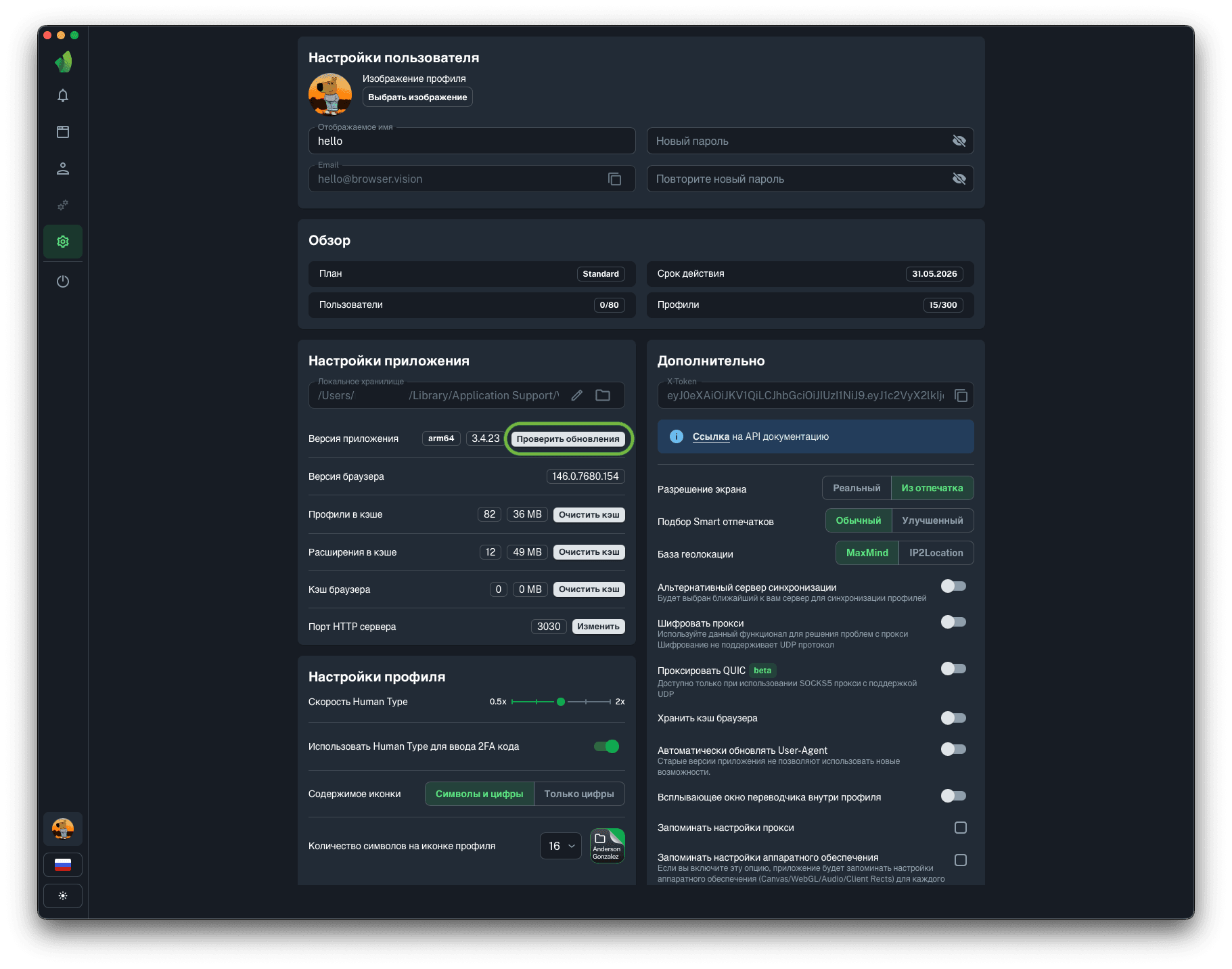Viewport: 1232px width, 969px height.
Task: Switch geolocation base to IP2Location
Action: click(x=936, y=553)
